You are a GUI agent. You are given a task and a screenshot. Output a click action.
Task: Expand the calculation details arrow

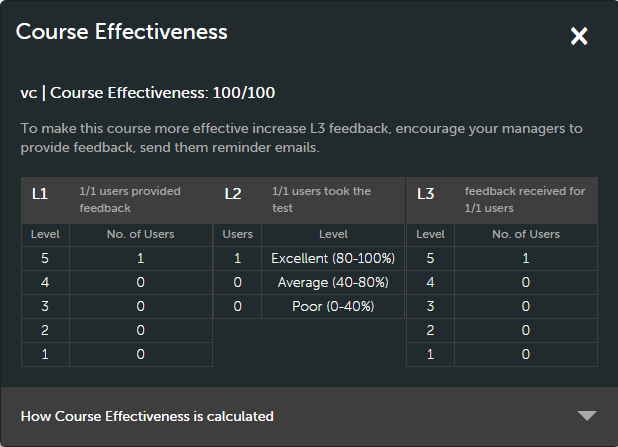pyautogui.click(x=587, y=416)
